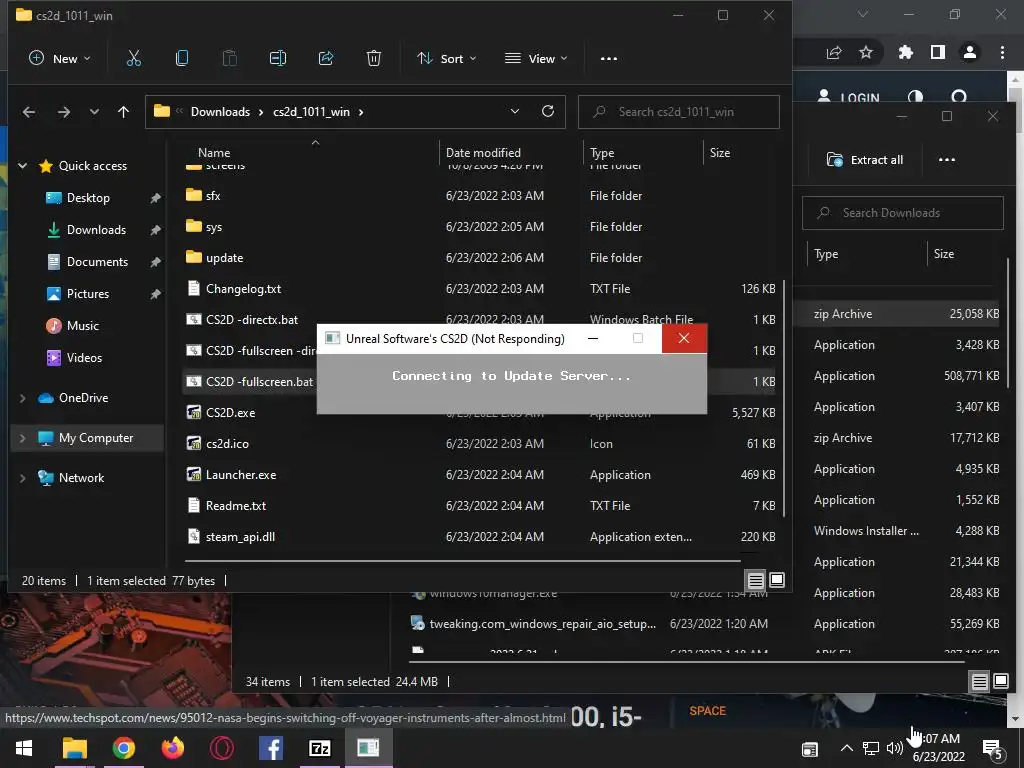Click the file list vertical scrollbar in cs2d window
1024x768 pixels.
782,398
